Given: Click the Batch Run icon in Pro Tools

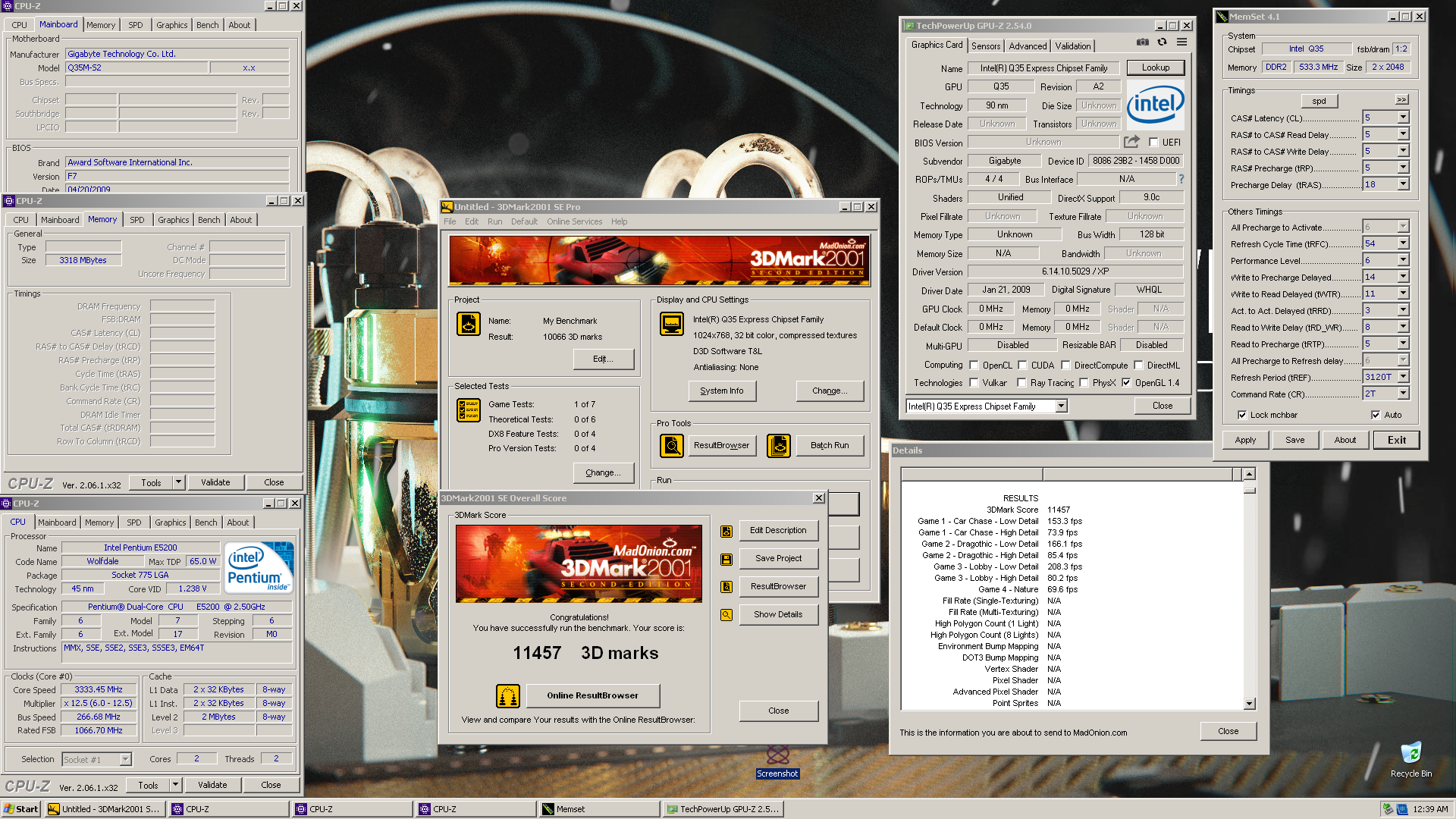Looking at the screenshot, I should coord(779,446).
